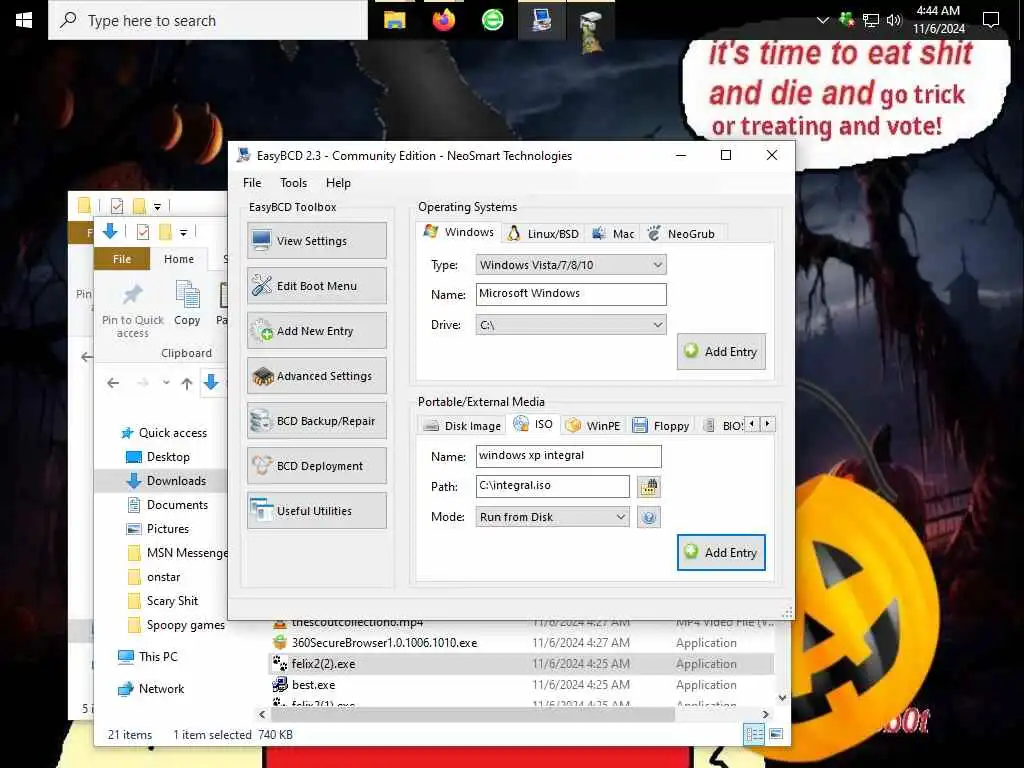Image resolution: width=1024 pixels, height=768 pixels.
Task: Open the File menu in EasyBCD
Action: pyautogui.click(x=252, y=183)
